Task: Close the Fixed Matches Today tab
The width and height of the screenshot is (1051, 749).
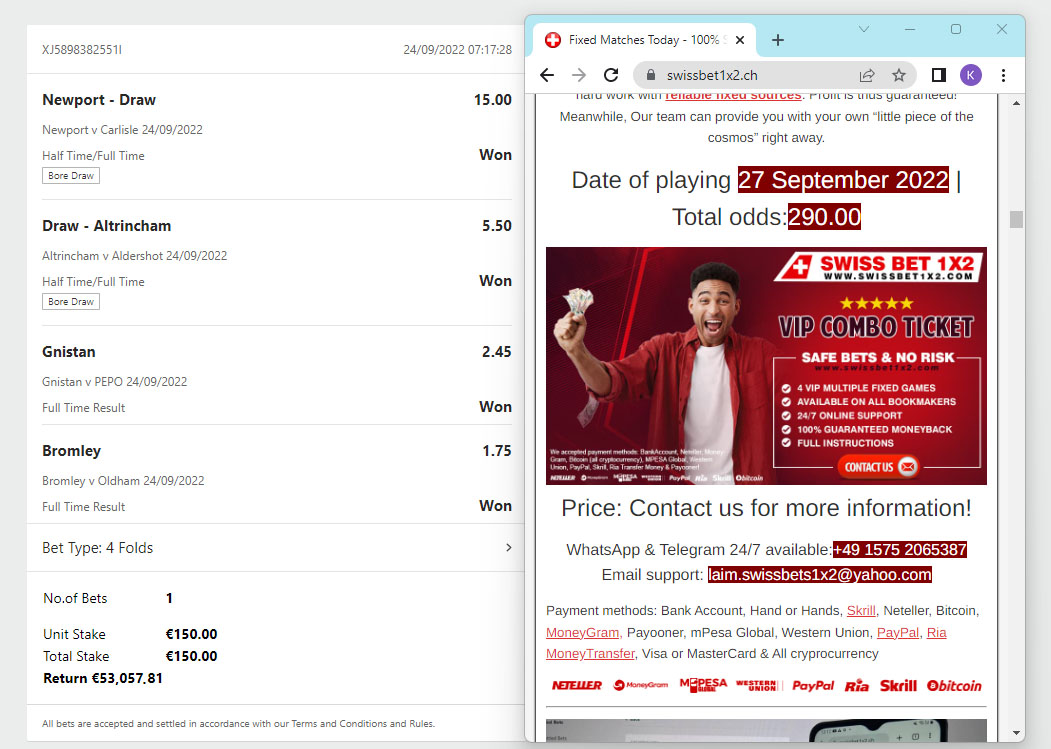Action: [x=740, y=40]
